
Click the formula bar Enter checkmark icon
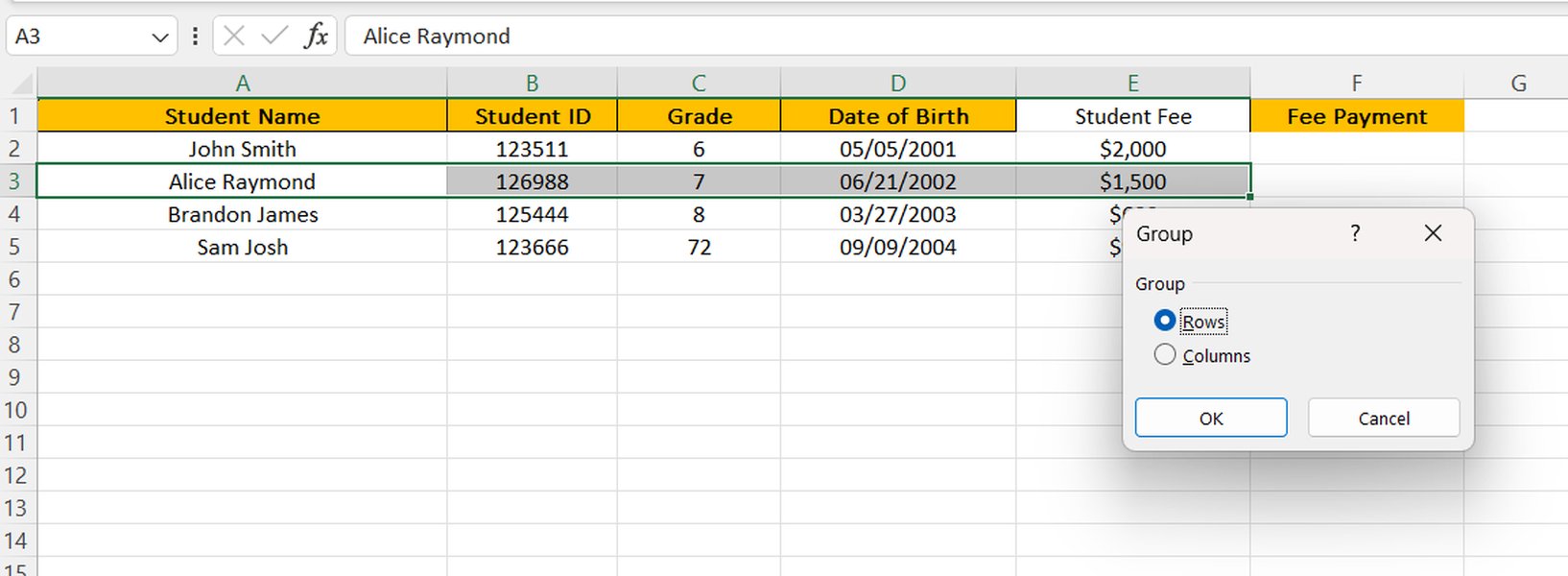point(274,36)
